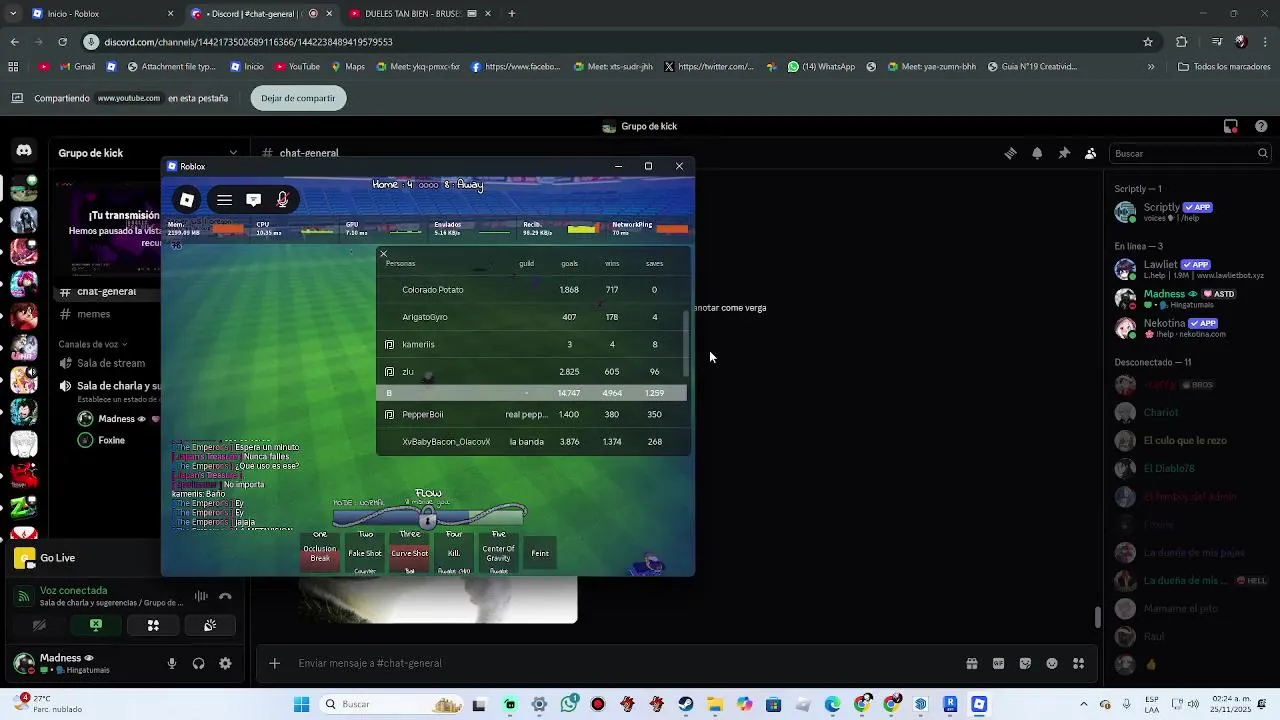
Task: Click the Feint ability button
Action: [540, 553]
